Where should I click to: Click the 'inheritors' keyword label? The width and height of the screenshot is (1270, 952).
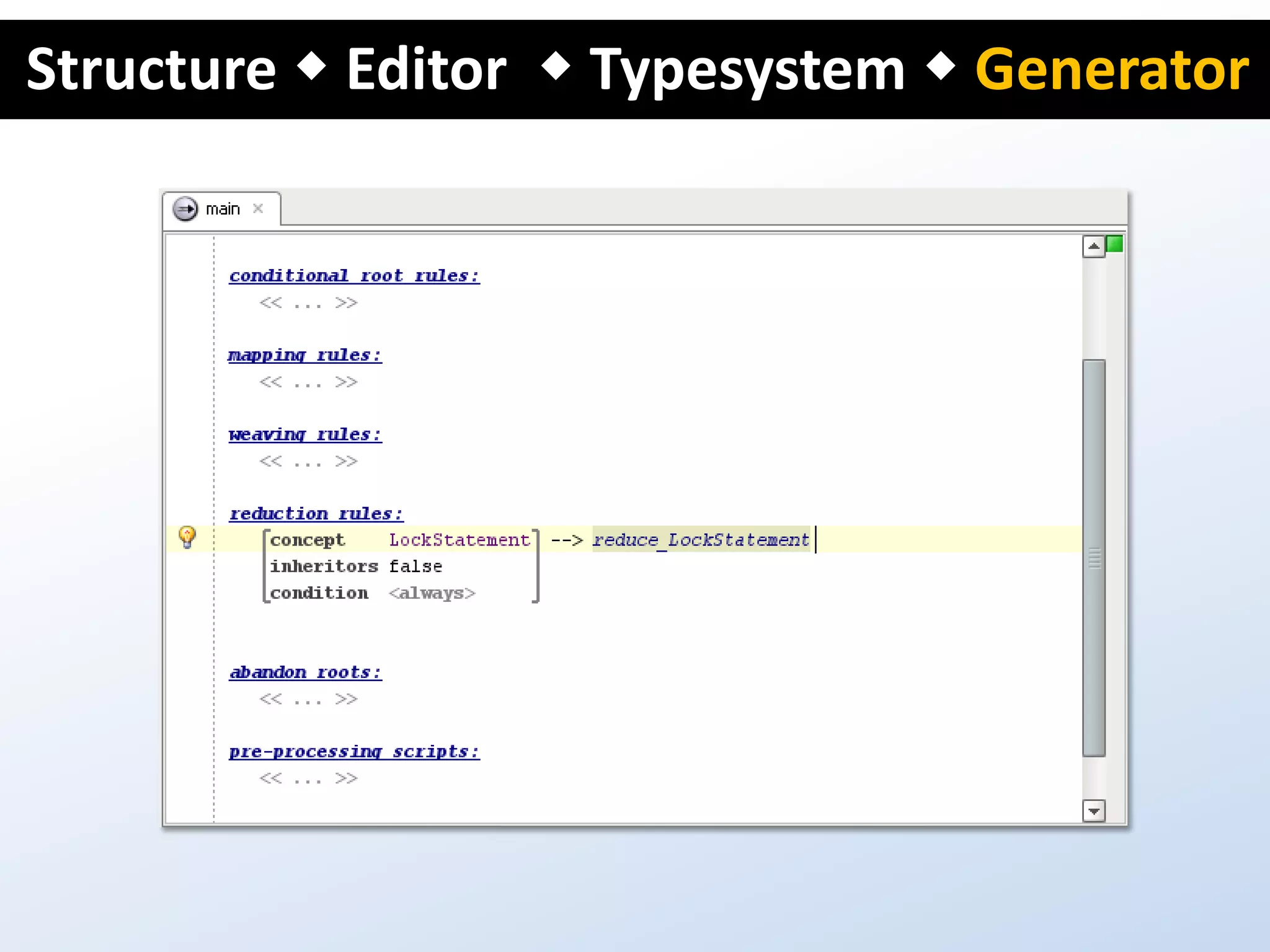coord(324,566)
